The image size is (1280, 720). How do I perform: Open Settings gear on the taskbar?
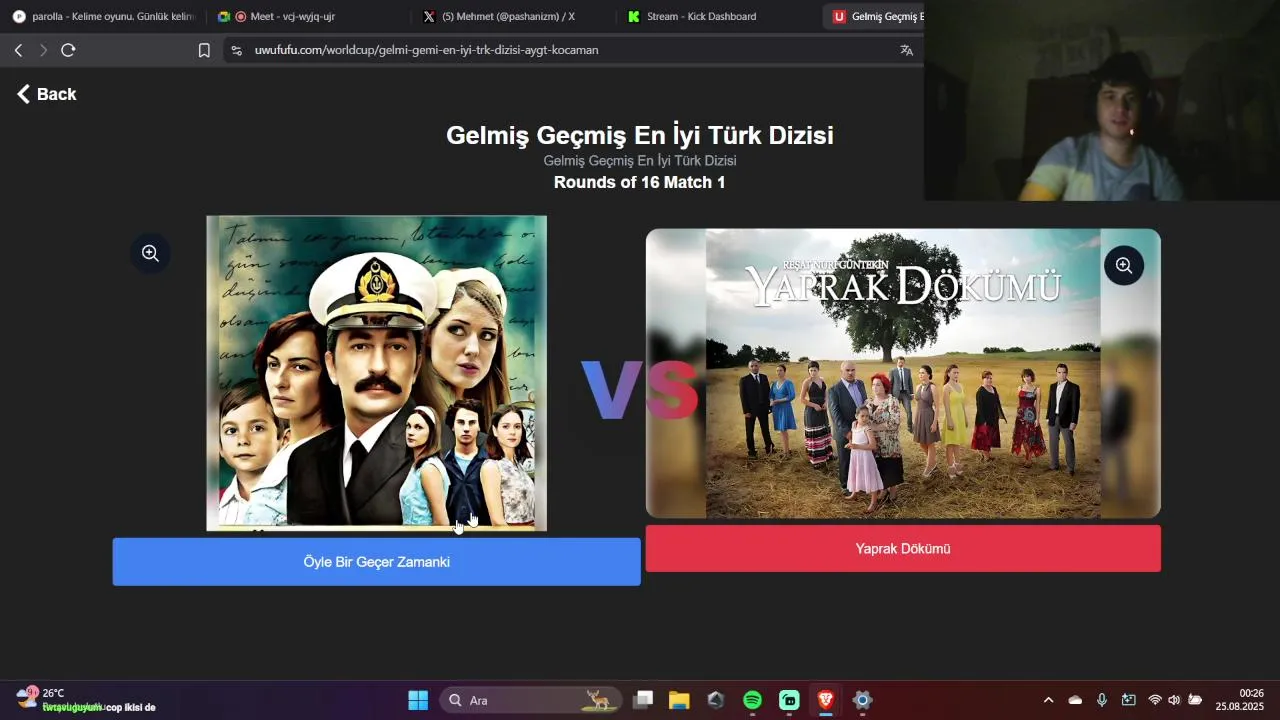pyautogui.click(x=862, y=700)
